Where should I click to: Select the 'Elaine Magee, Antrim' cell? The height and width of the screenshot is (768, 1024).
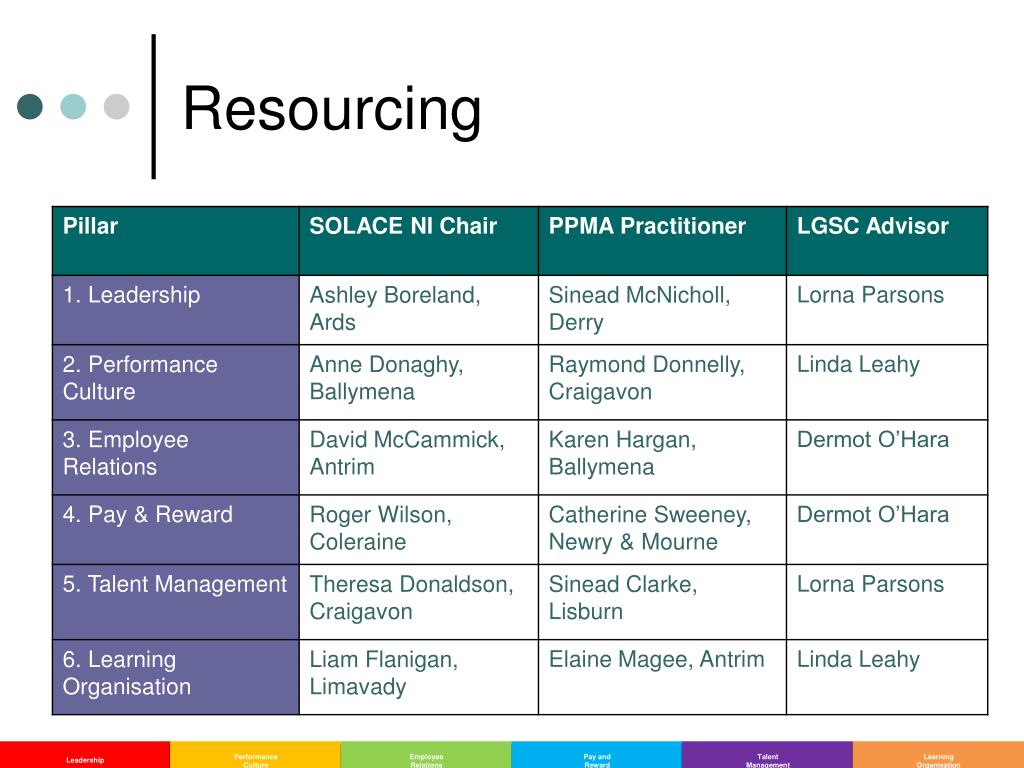coord(662,677)
